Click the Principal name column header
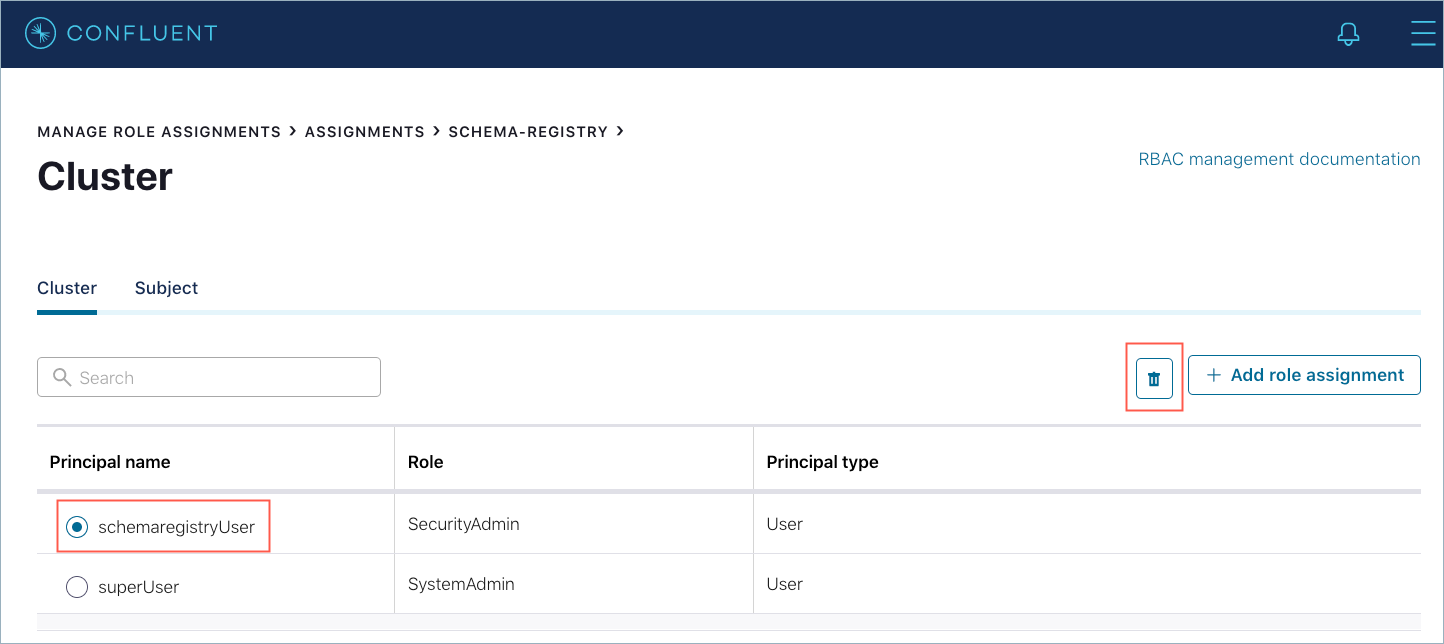This screenshot has width=1444, height=644. 110,462
